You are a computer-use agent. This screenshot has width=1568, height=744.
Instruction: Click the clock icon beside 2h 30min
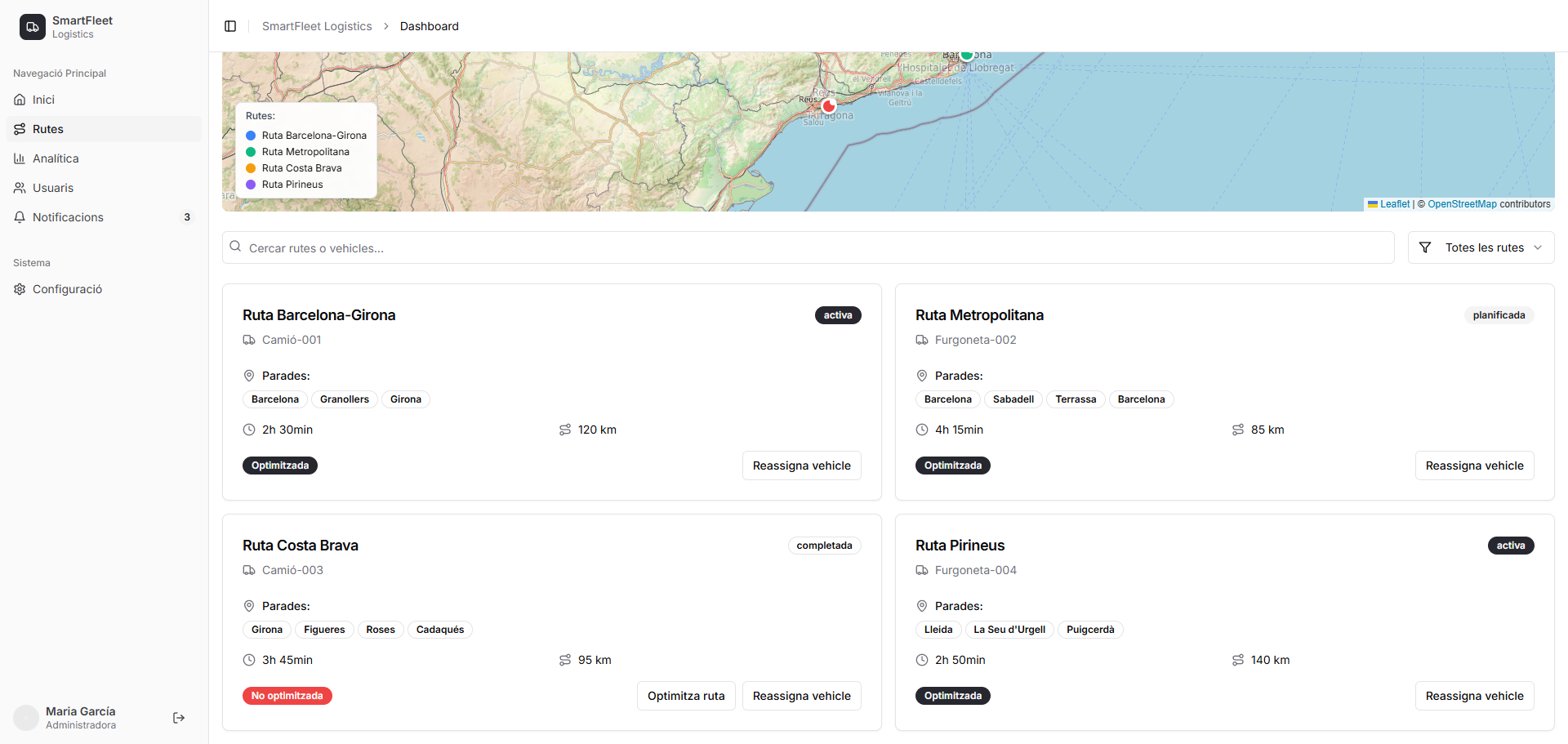249,430
